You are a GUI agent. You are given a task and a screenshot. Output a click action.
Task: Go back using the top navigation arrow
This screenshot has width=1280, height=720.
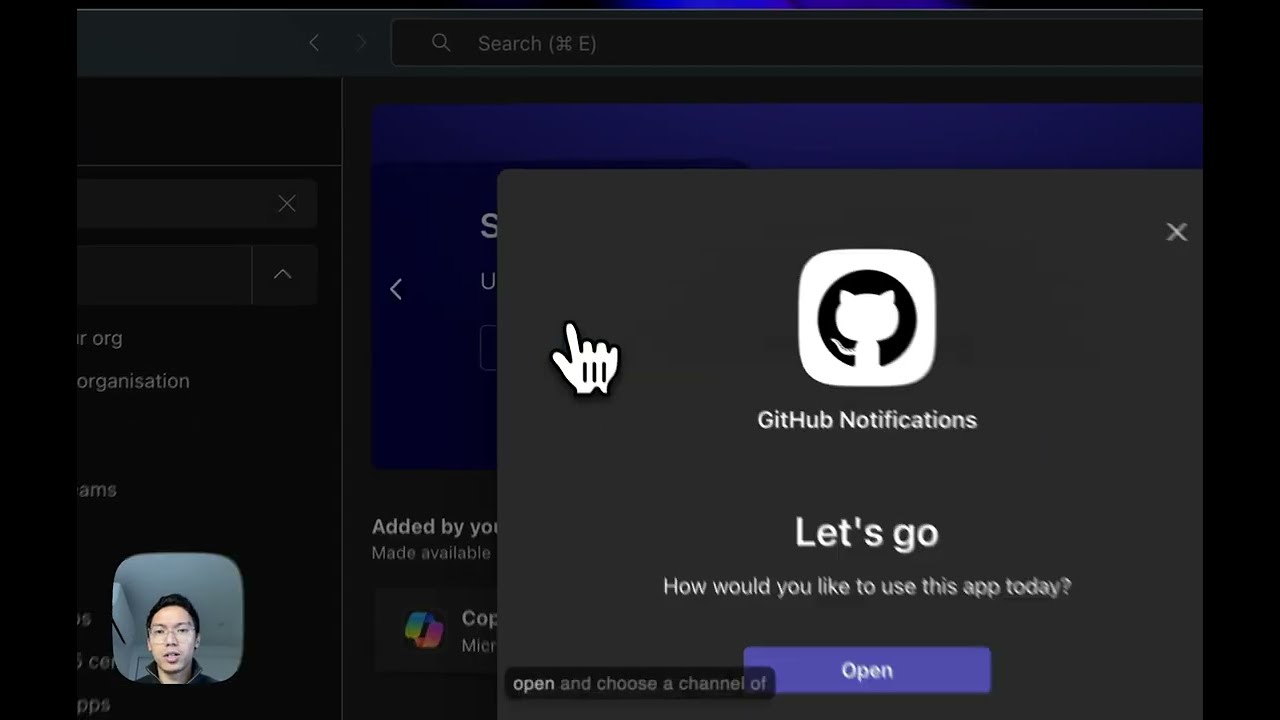pyautogui.click(x=314, y=43)
